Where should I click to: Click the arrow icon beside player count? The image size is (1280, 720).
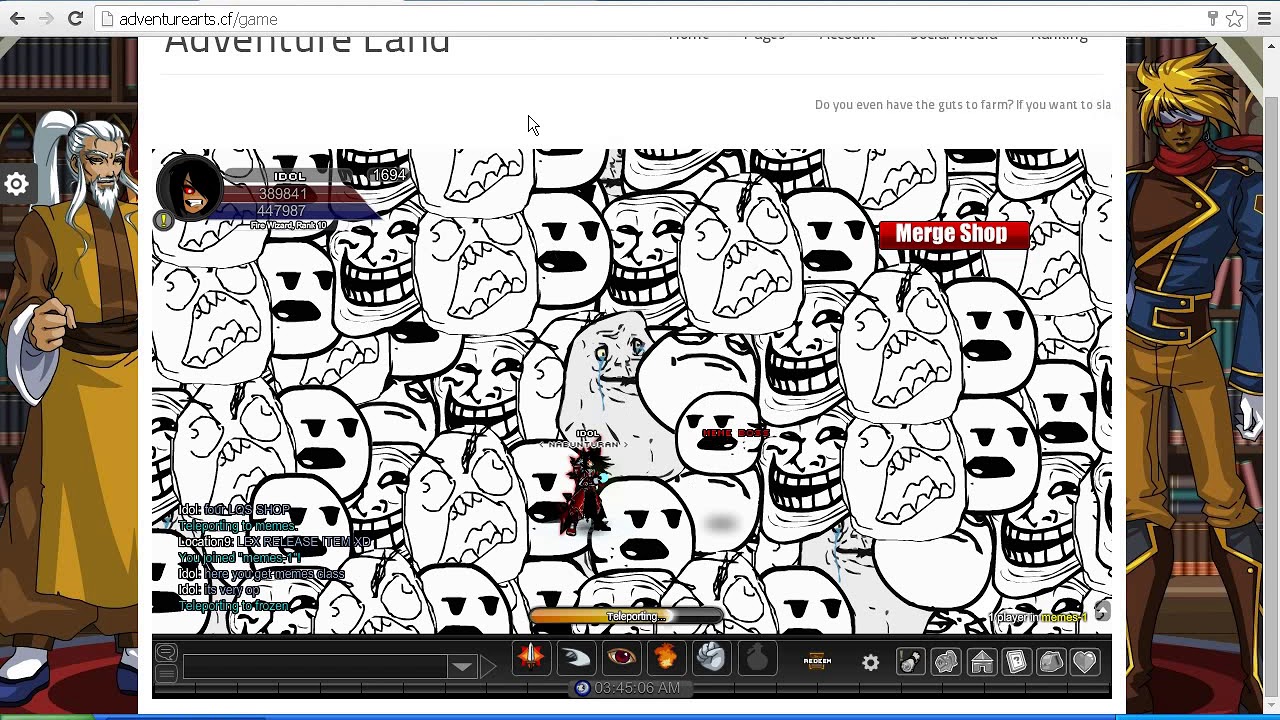[x=1102, y=611]
